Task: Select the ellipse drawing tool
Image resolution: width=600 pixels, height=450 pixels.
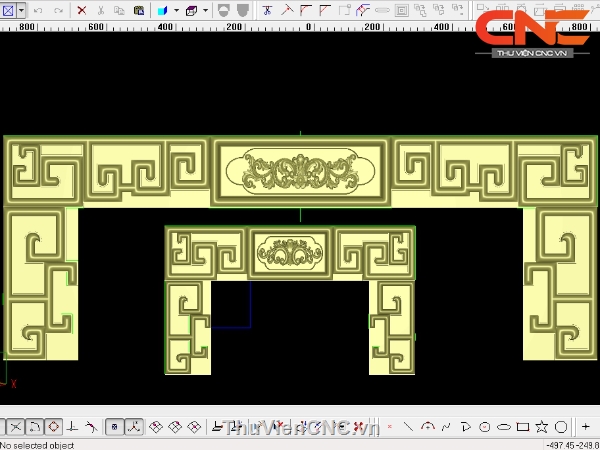Action: point(503,427)
